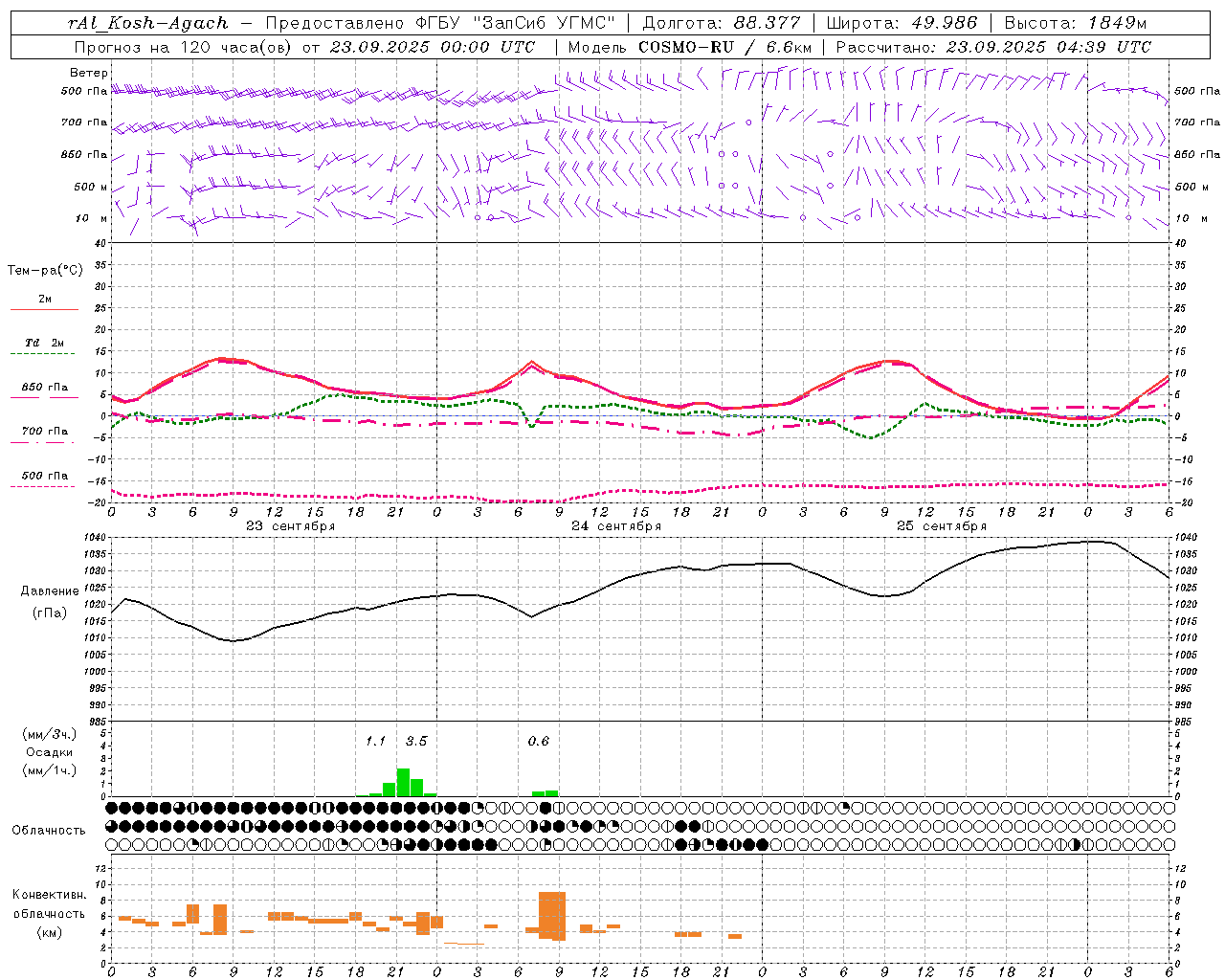Click the tallest green precipitation bar
Viewport: 1225px width, 980px height.
[403, 782]
